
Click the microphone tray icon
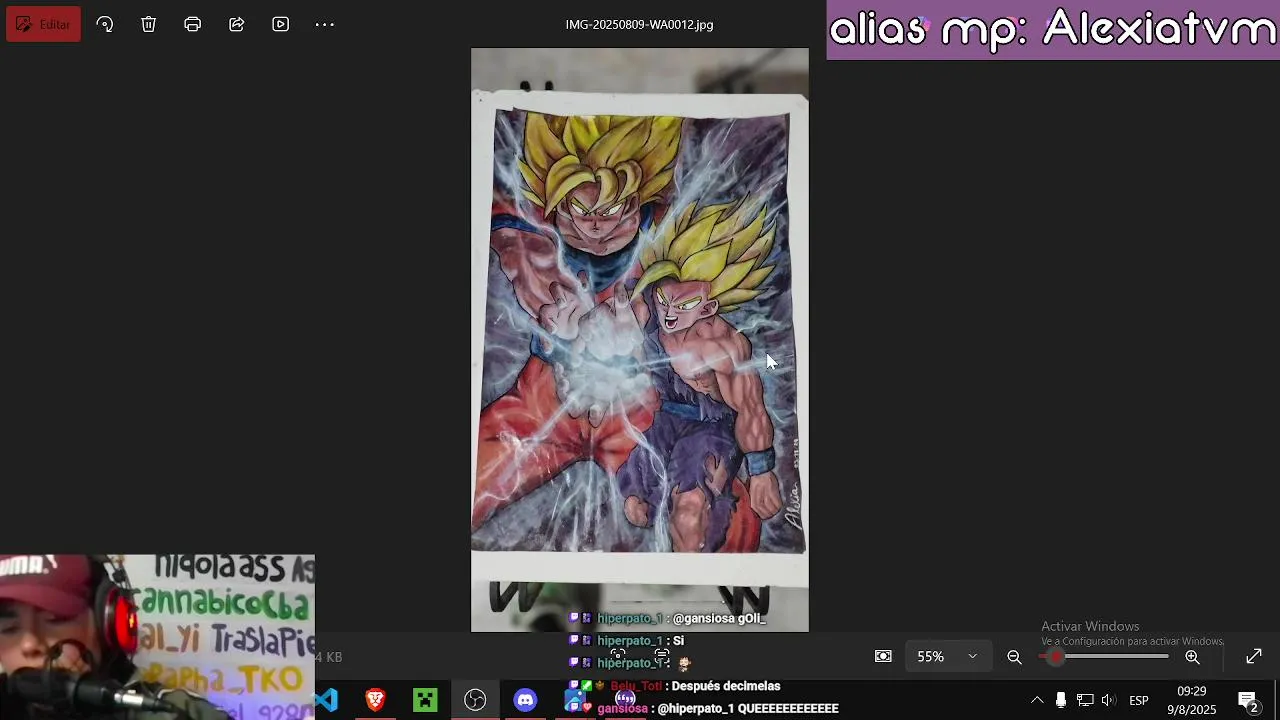click(x=1061, y=700)
